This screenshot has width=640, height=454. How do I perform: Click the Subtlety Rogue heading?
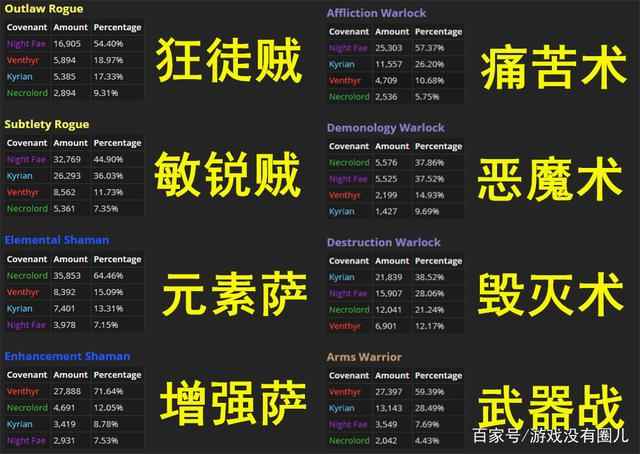coord(47,125)
